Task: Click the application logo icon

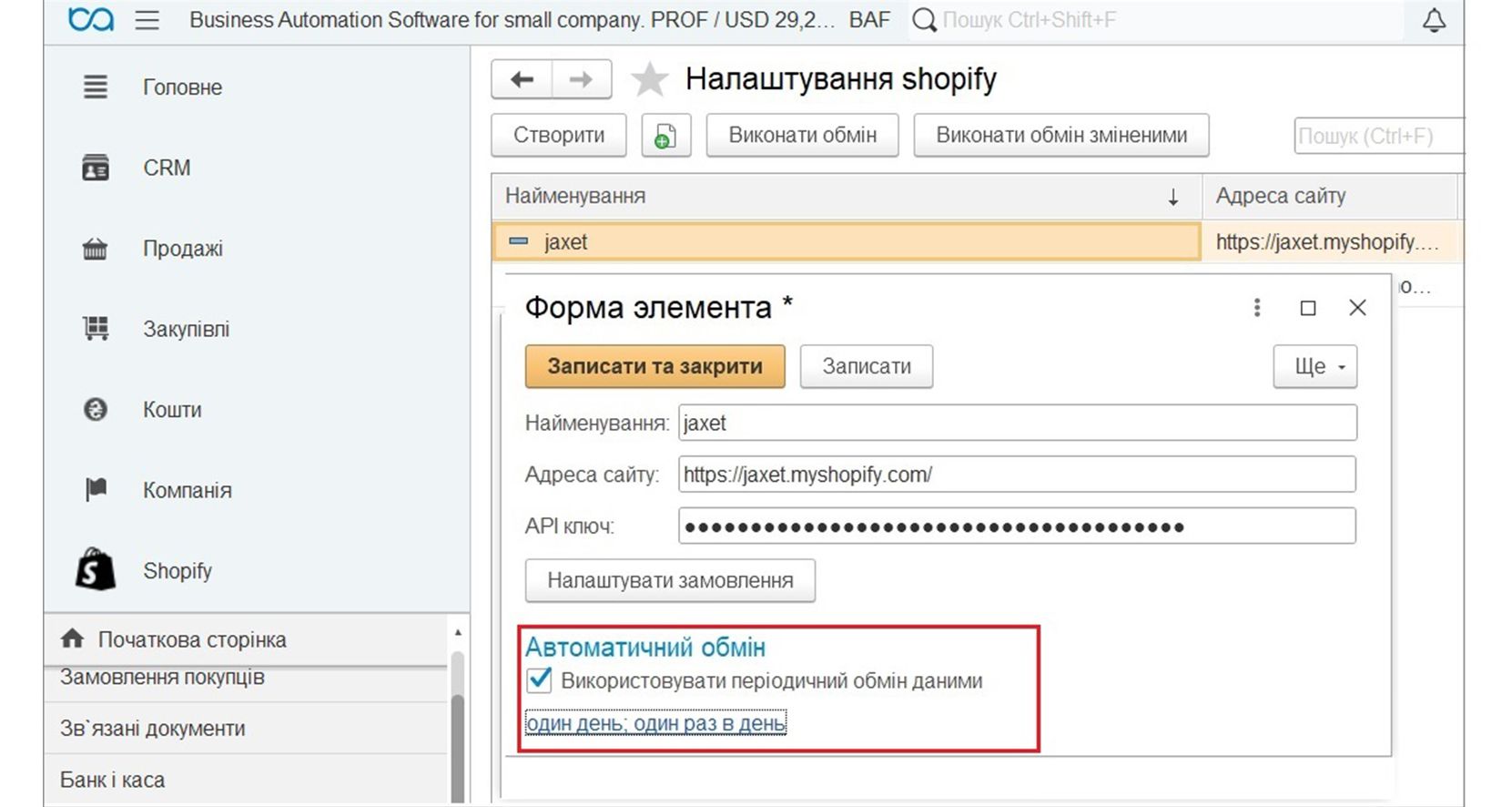Action: pyautogui.click(x=91, y=19)
